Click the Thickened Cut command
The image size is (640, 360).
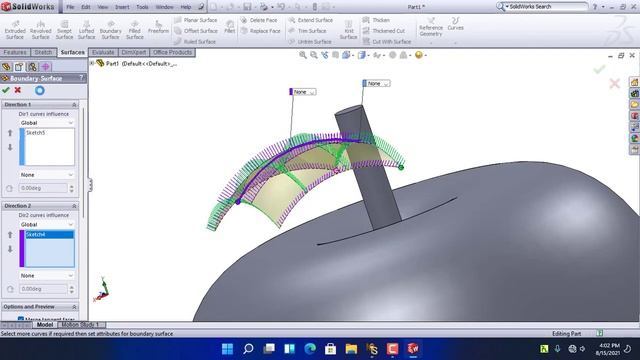coord(384,31)
